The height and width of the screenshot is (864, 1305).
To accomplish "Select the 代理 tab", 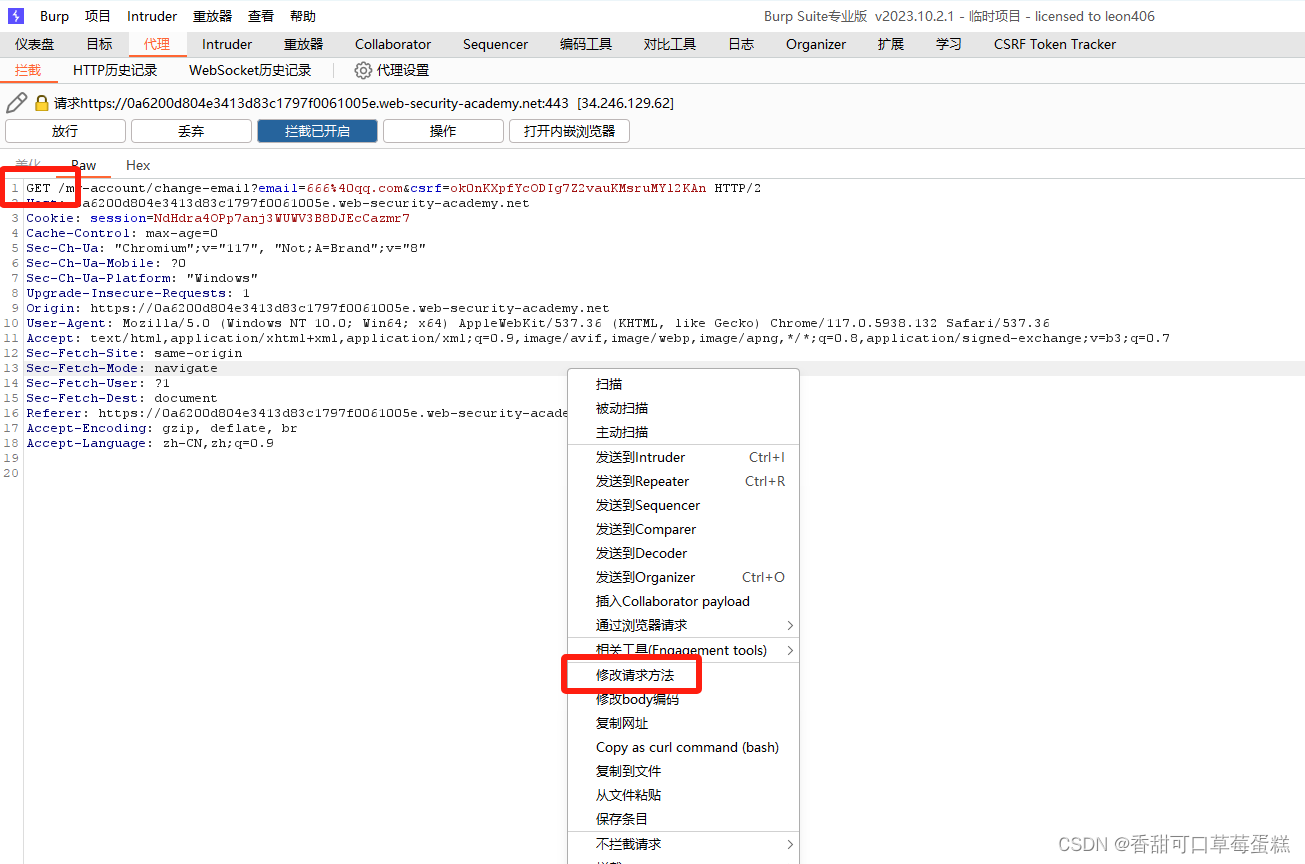I will (x=157, y=44).
